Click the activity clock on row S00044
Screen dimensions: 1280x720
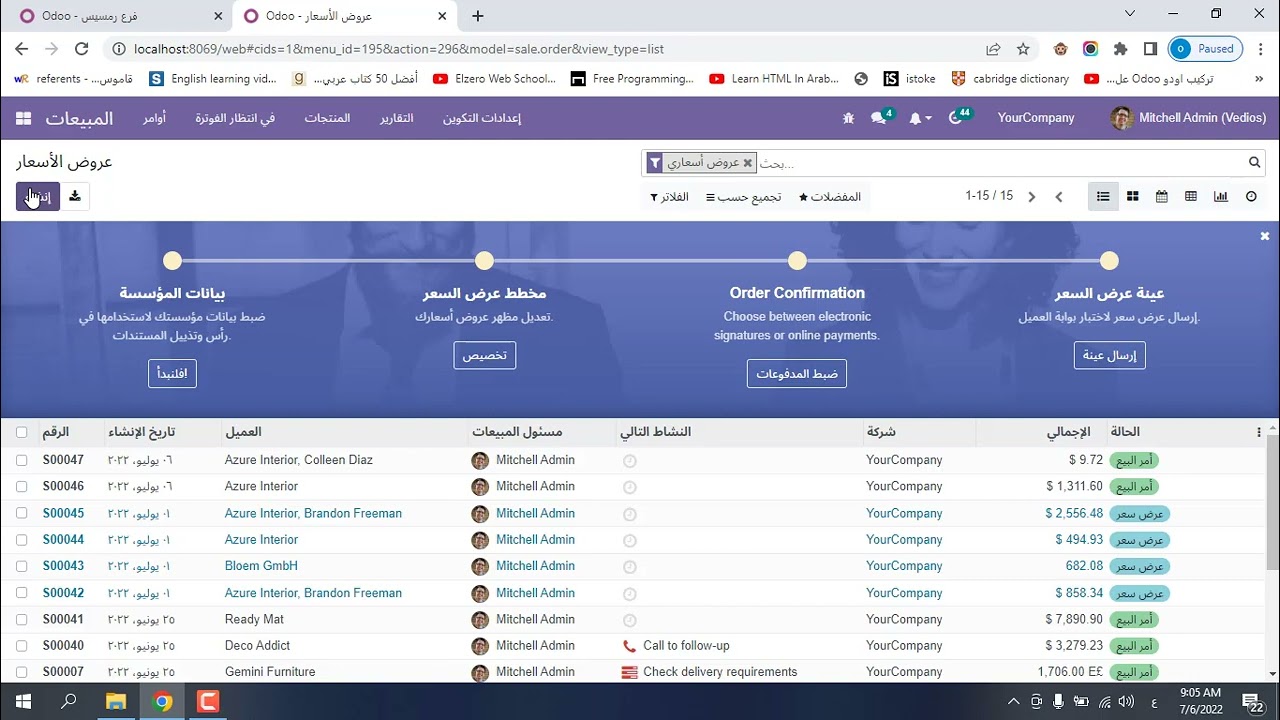pyautogui.click(x=629, y=540)
